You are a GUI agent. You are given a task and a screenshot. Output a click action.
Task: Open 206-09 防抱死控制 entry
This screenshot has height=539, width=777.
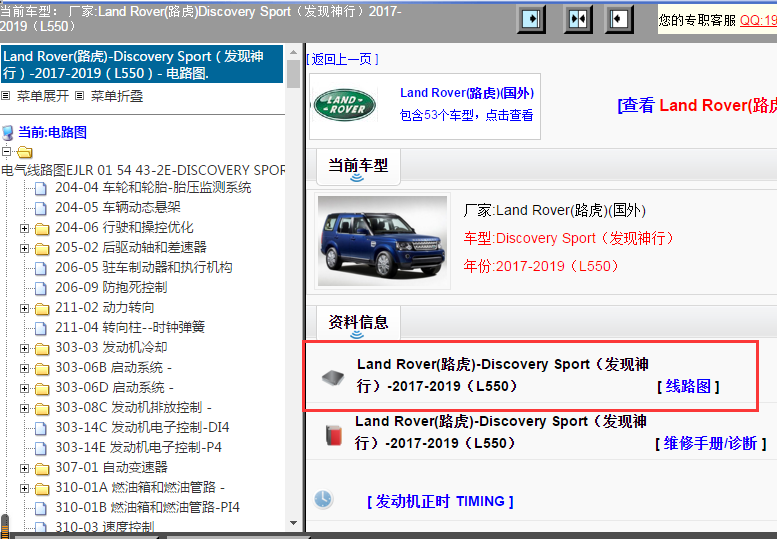click(x=111, y=287)
